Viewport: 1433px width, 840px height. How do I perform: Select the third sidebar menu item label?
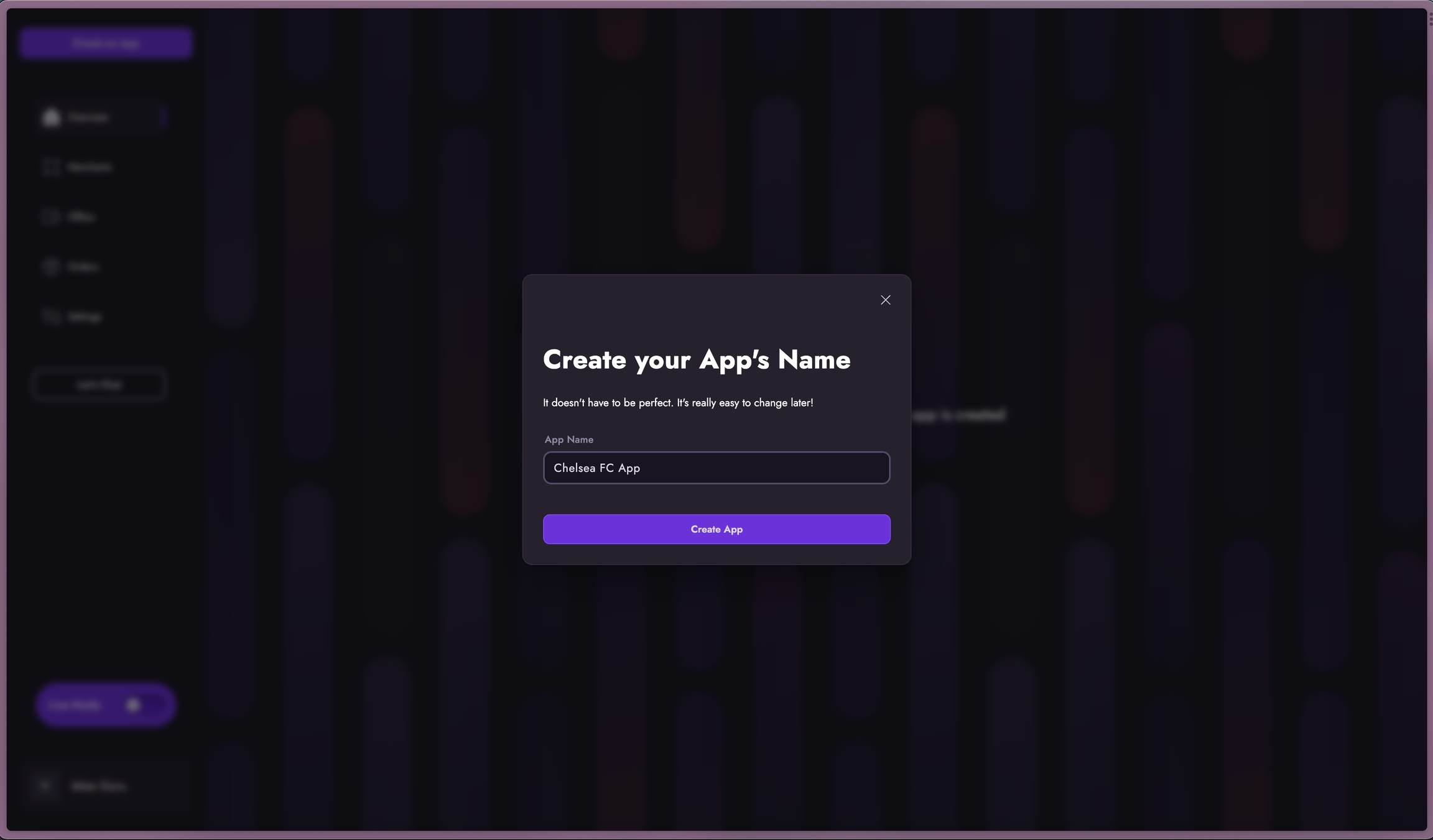click(81, 217)
